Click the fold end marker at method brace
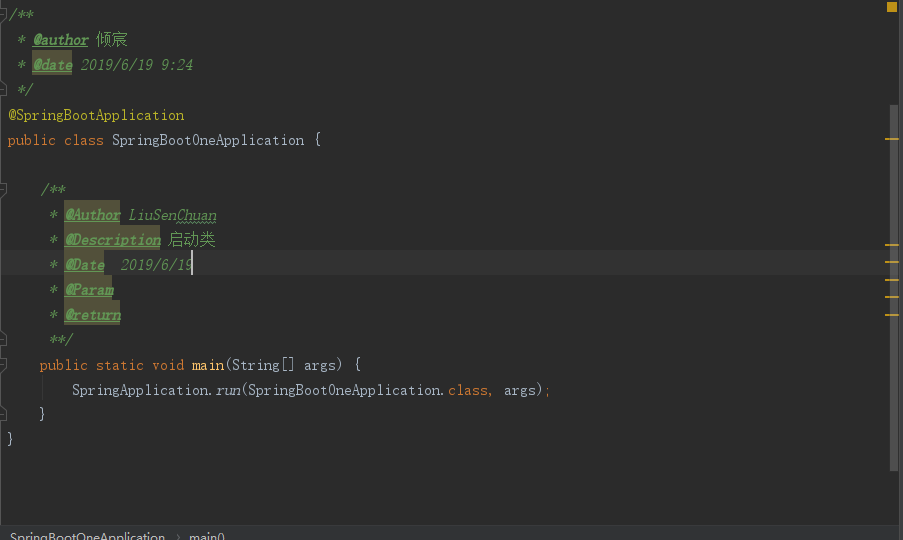Image resolution: width=903 pixels, height=540 pixels. [x=3, y=414]
